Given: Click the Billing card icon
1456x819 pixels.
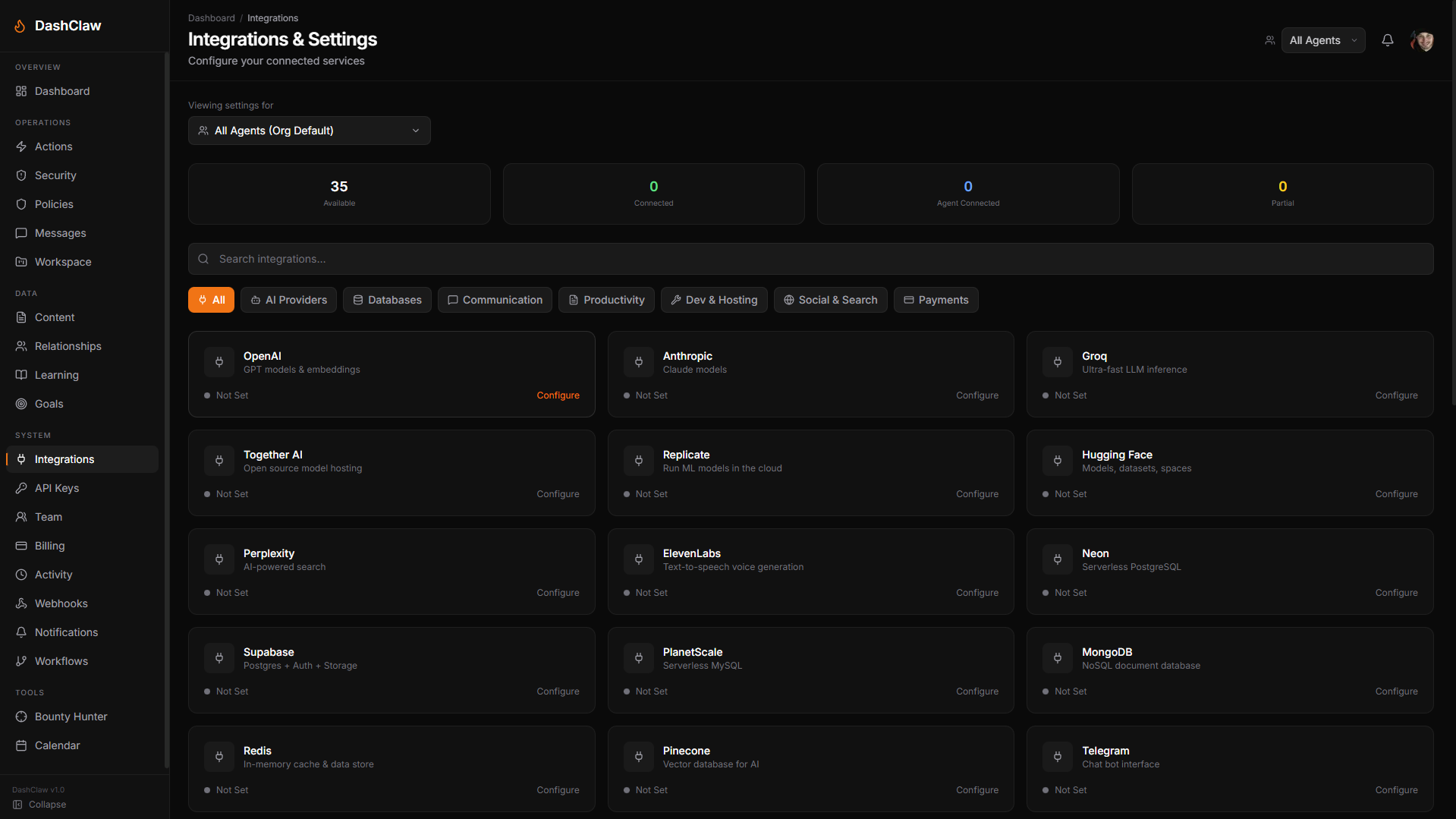Looking at the screenshot, I should point(21,546).
